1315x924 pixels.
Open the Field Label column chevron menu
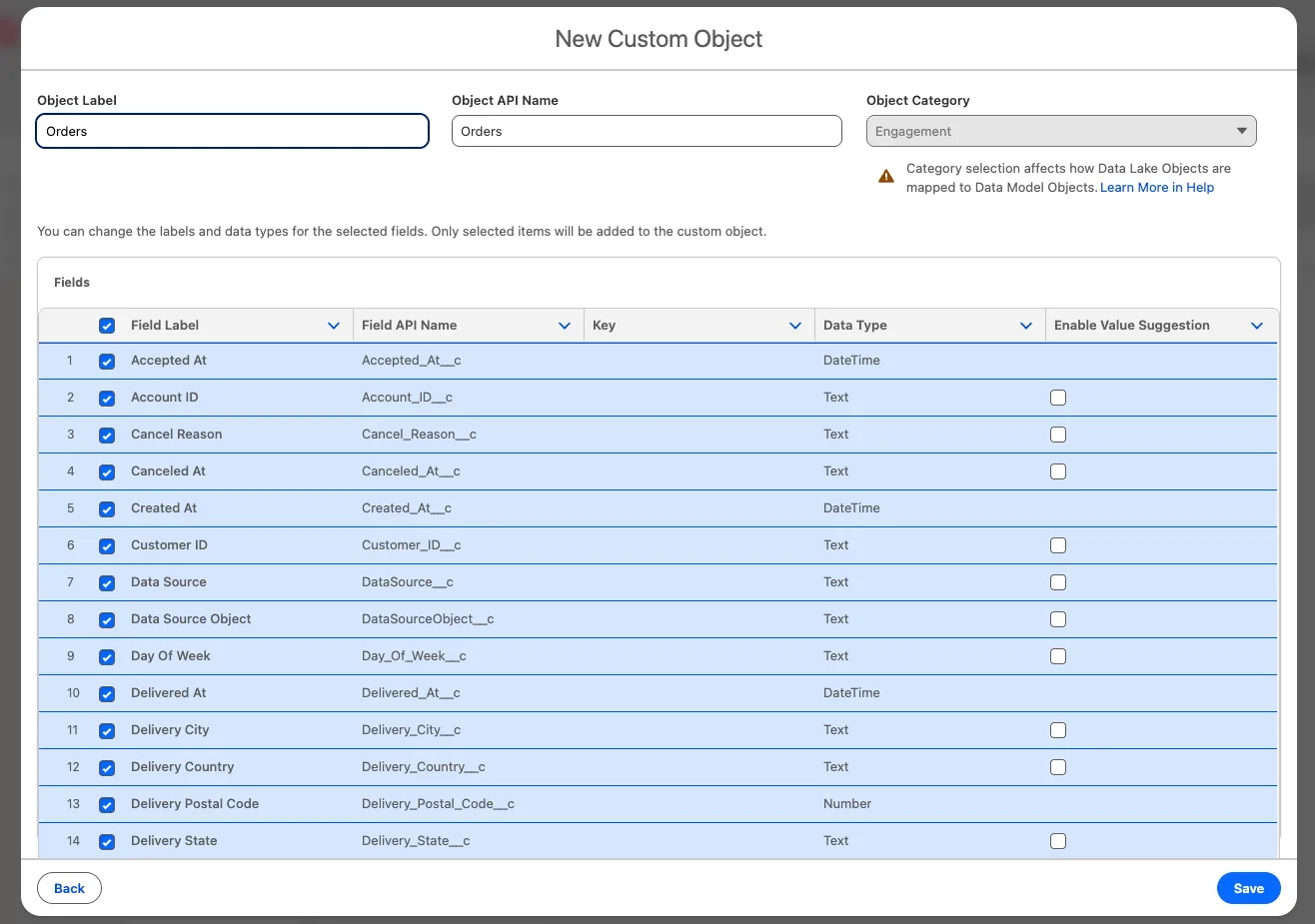(x=334, y=326)
